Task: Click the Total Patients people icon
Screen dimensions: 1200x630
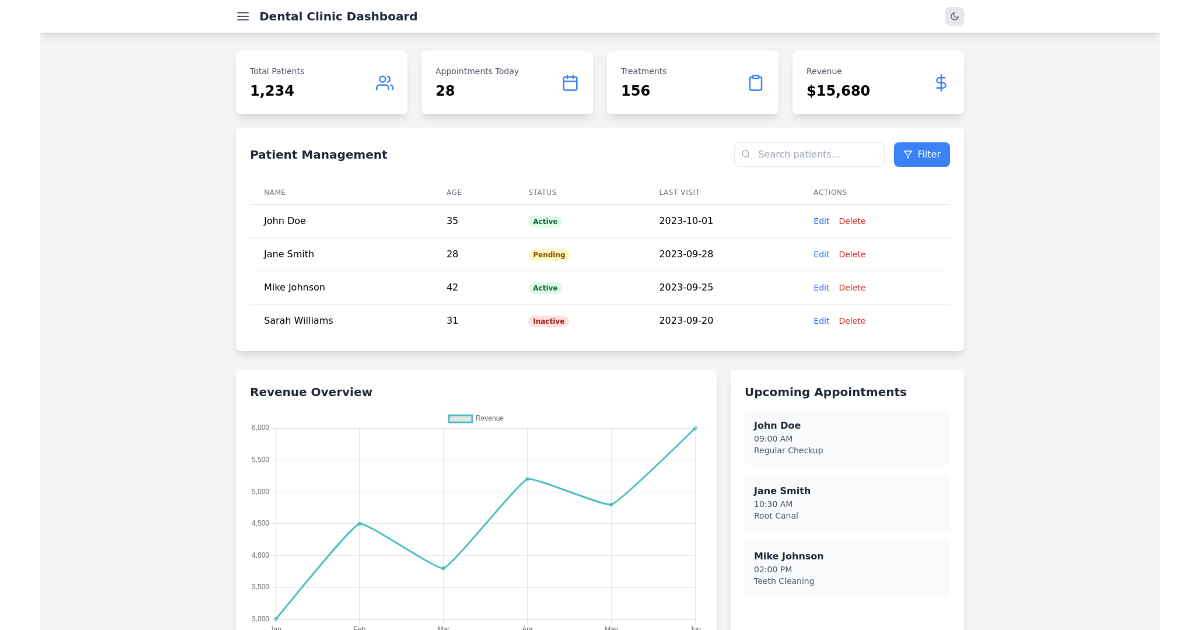Action: pos(385,83)
